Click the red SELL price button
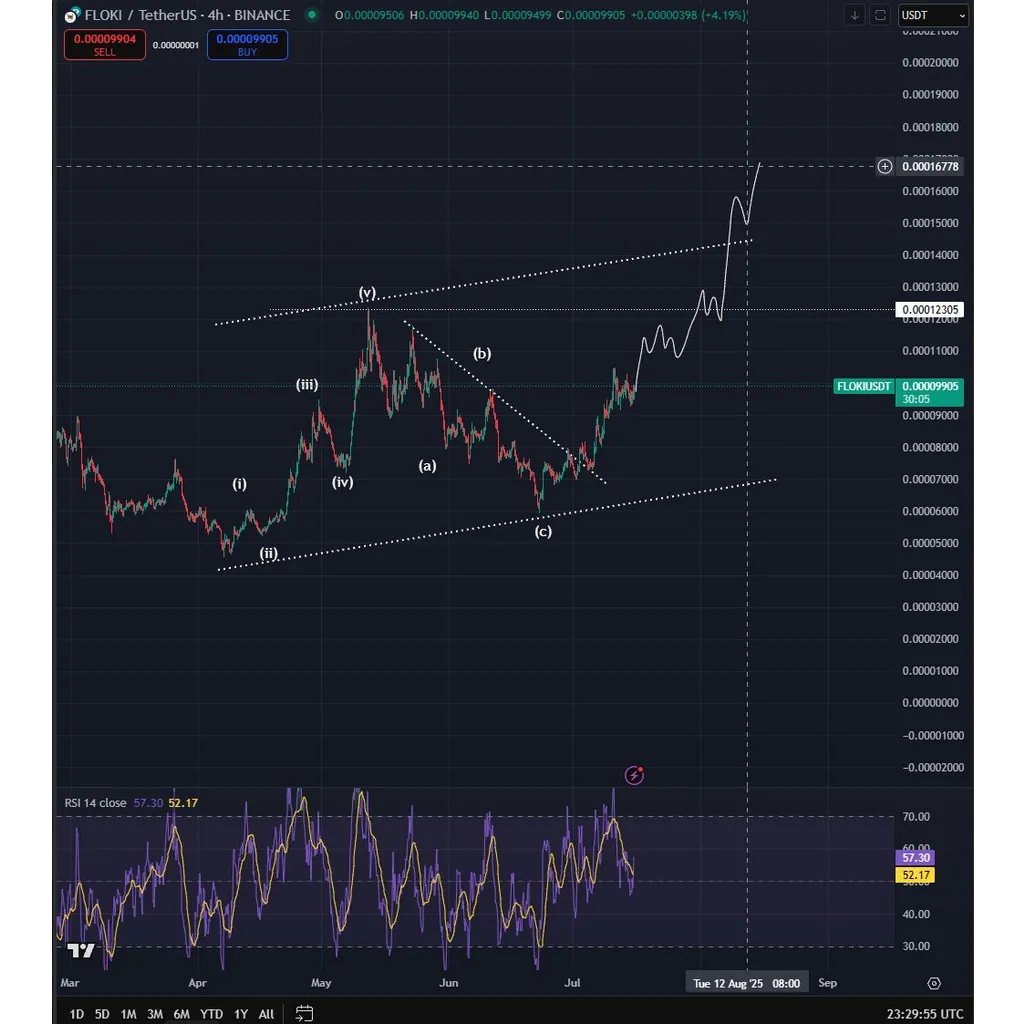The image size is (1024, 1024). pyautogui.click(x=104, y=44)
